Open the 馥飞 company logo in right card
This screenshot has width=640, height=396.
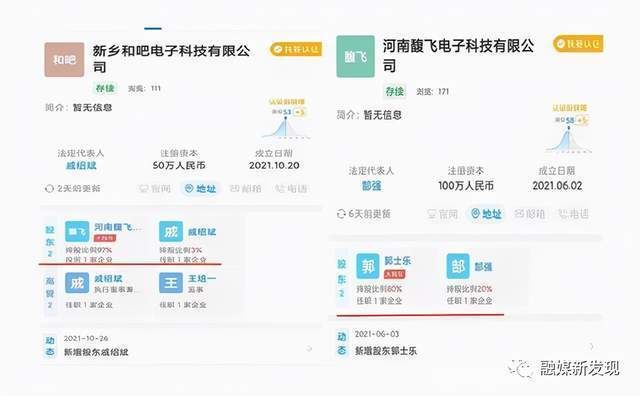[355, 56]
